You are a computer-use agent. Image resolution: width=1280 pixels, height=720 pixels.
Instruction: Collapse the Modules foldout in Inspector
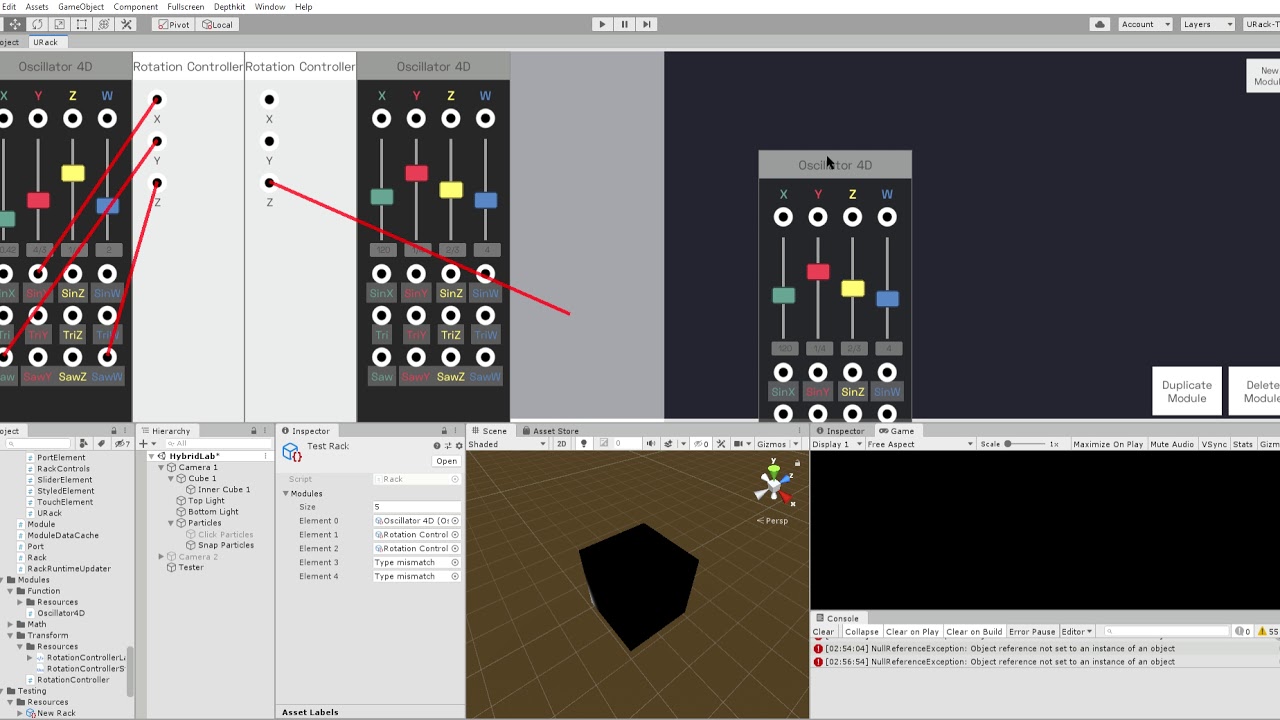pyautogui.click(x=285, y=494)
